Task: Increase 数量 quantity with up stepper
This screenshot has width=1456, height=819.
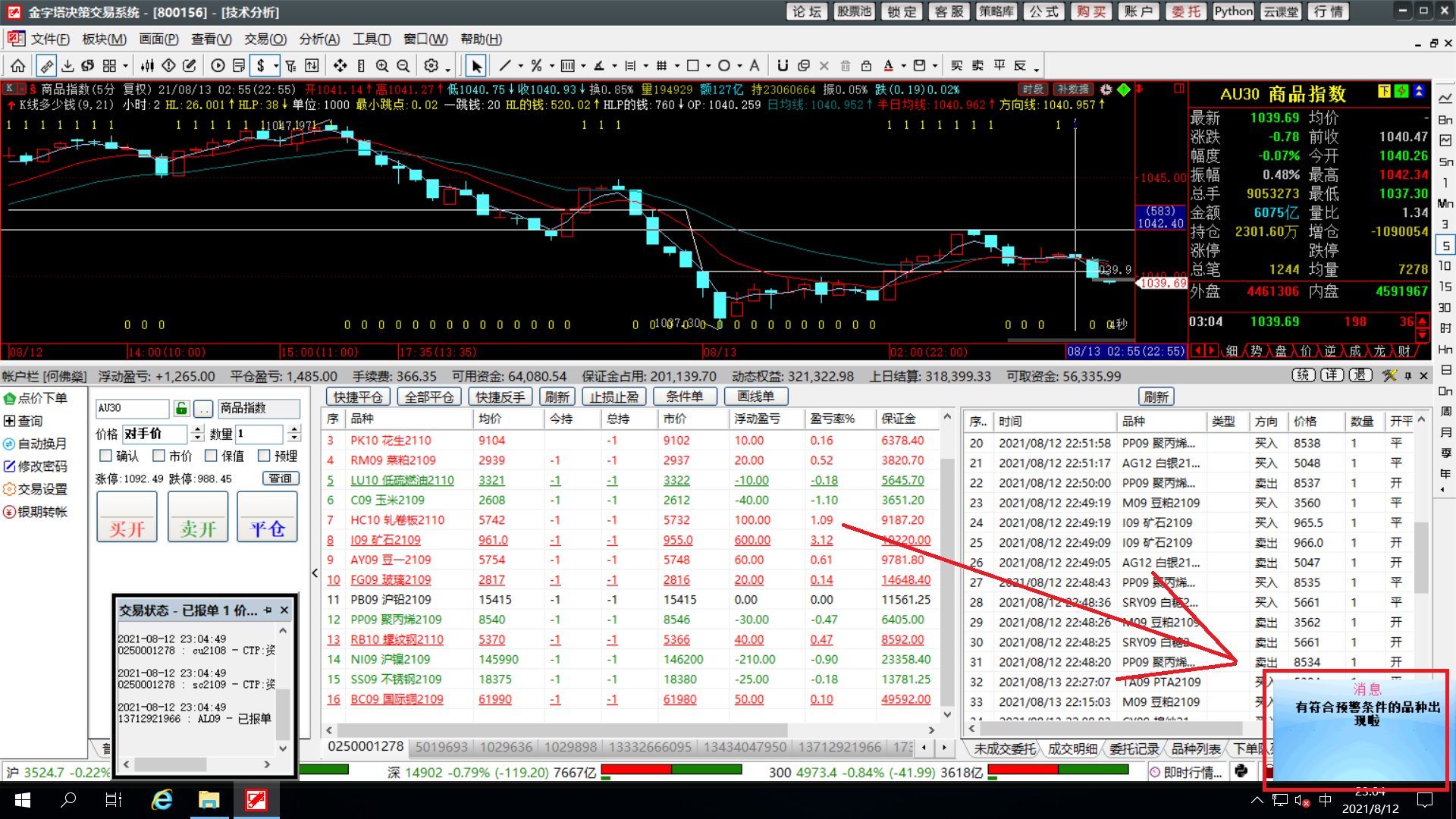Action: coord(294,429)
